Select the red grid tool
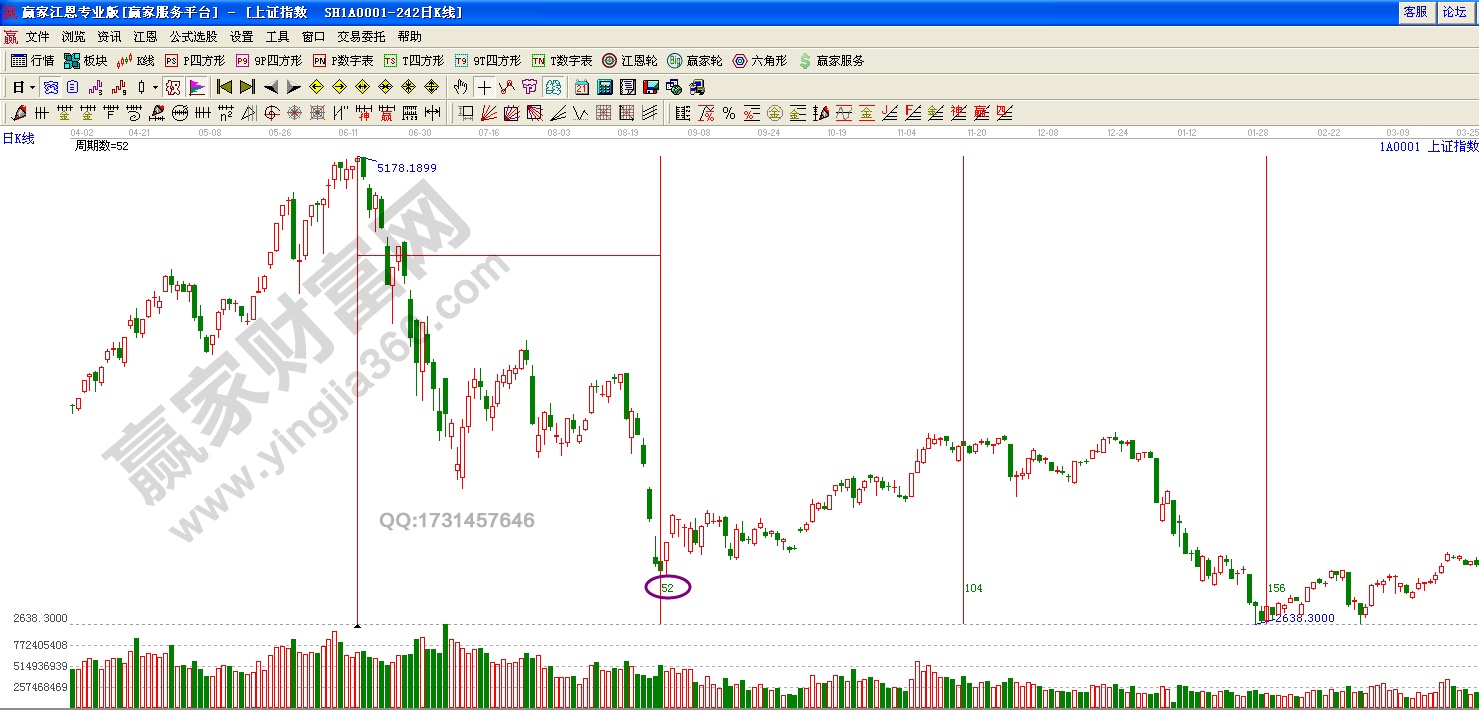Screen dimensions: 1479x713 [604, 112]
